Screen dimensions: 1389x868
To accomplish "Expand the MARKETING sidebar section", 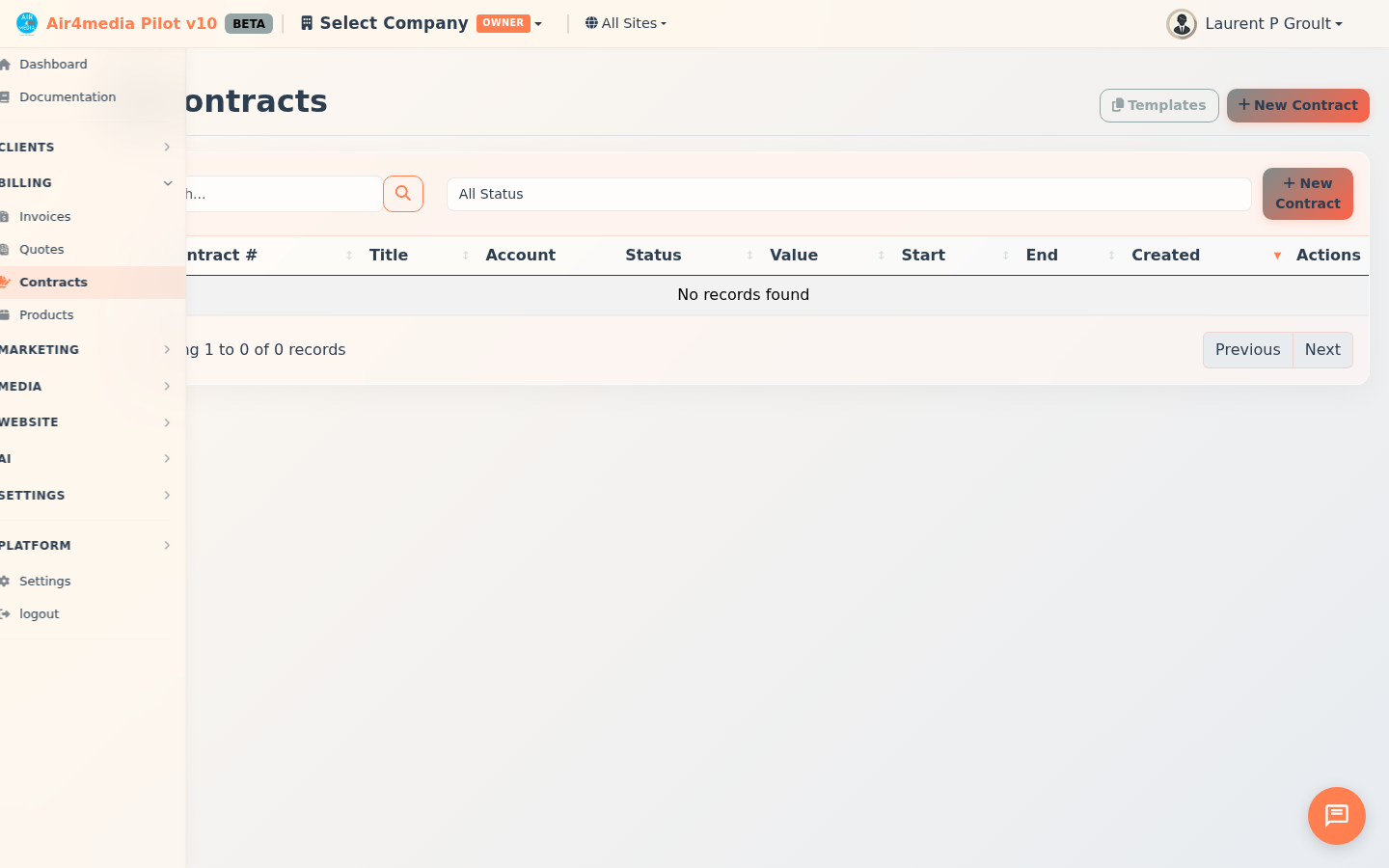I will (87, 350).
